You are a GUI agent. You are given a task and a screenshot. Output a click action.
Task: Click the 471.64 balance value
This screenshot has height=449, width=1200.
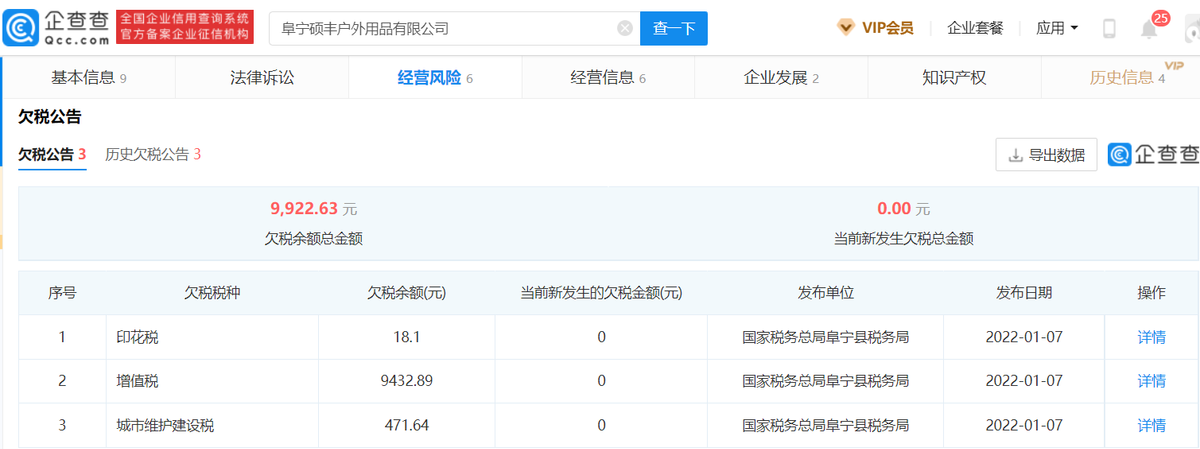pyautogui.click(x=406, y=425)
